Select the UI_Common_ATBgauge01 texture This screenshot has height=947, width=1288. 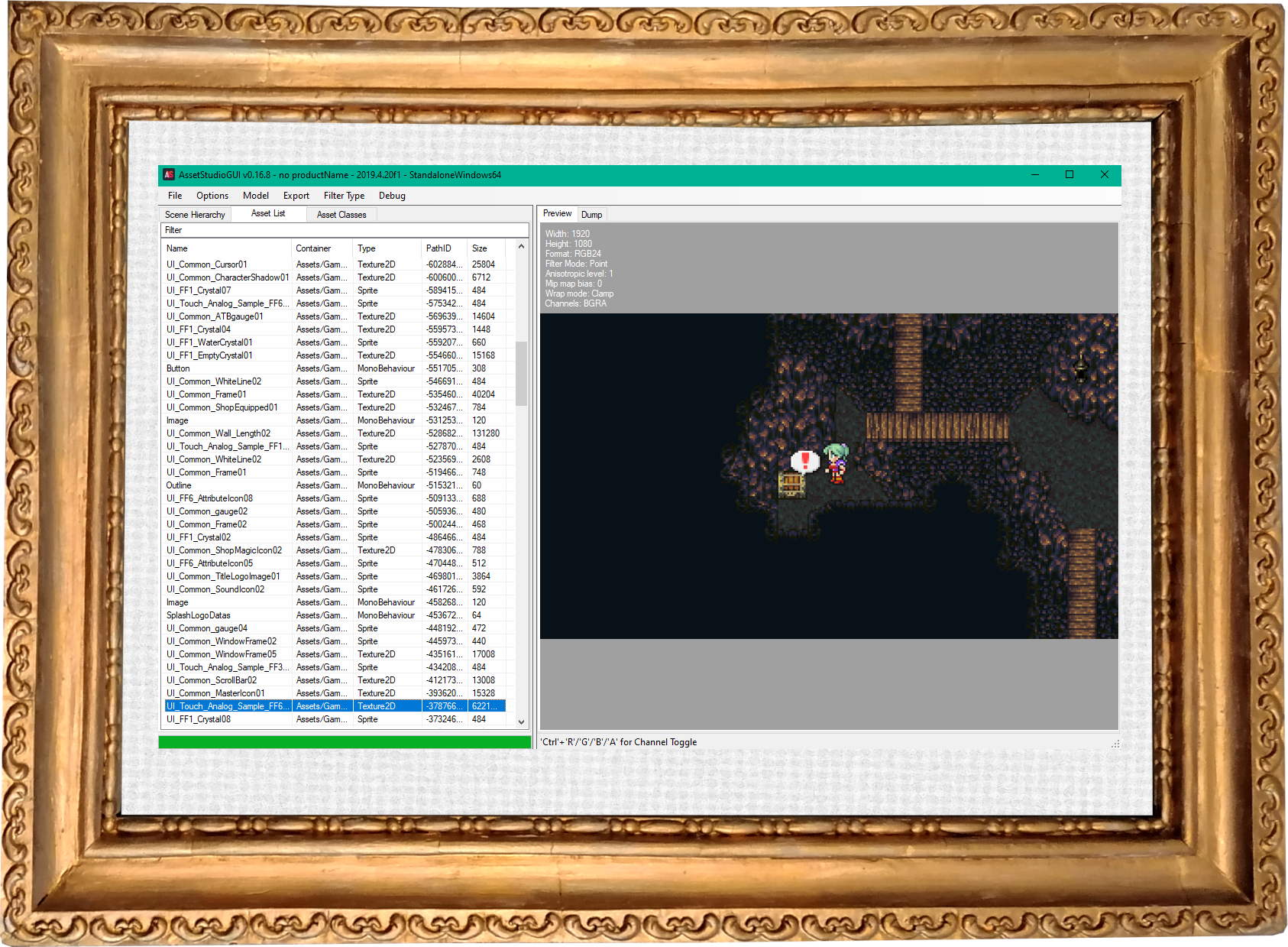(x=335, y=316)
